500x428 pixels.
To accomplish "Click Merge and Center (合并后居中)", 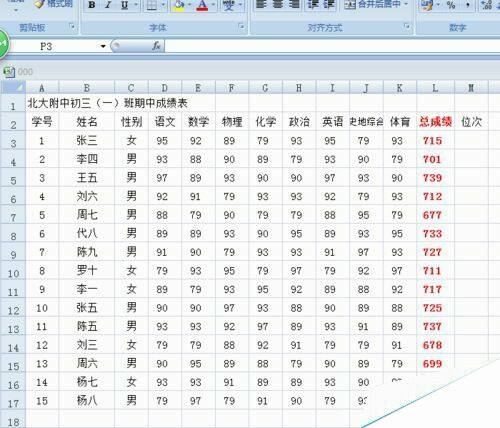I will pyautogui.click(x=372, y=4).
